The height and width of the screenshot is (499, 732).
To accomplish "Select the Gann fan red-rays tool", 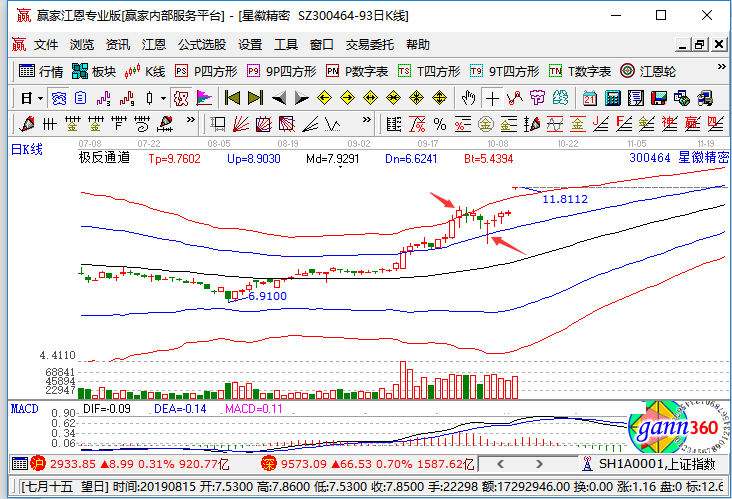I will [241, 124].
